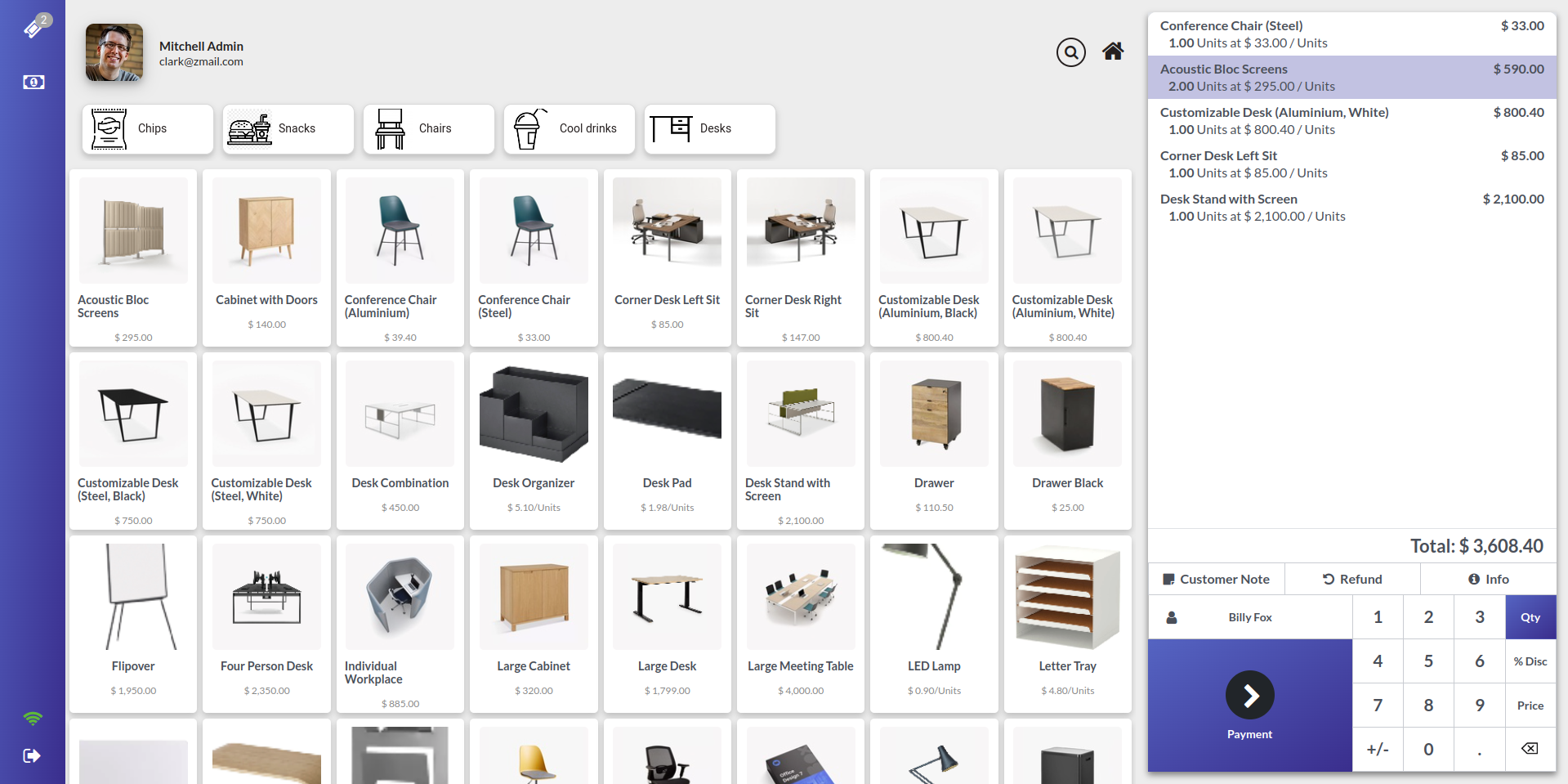Screen dimensions: 1568x784
Task: Close the session with the exit icon
Action: [32, 755]
